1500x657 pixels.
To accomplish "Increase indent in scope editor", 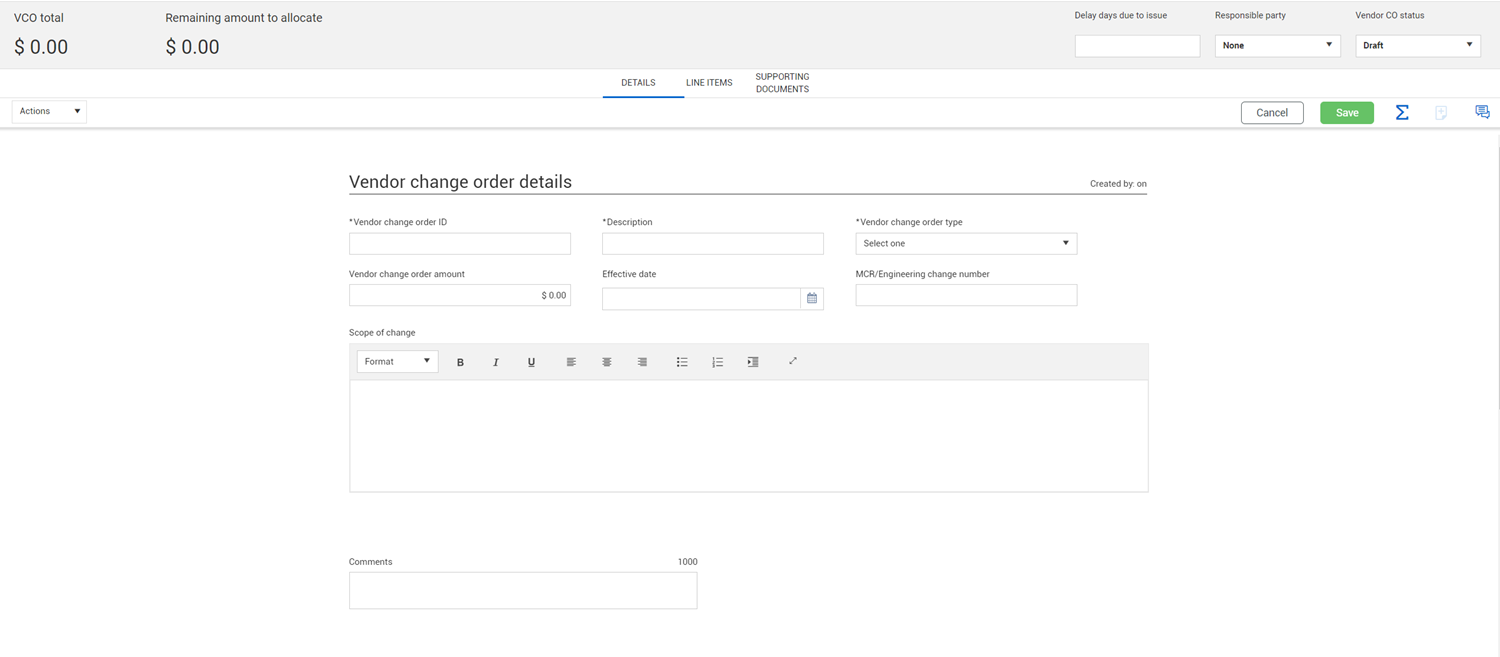I will pos(753,362).
